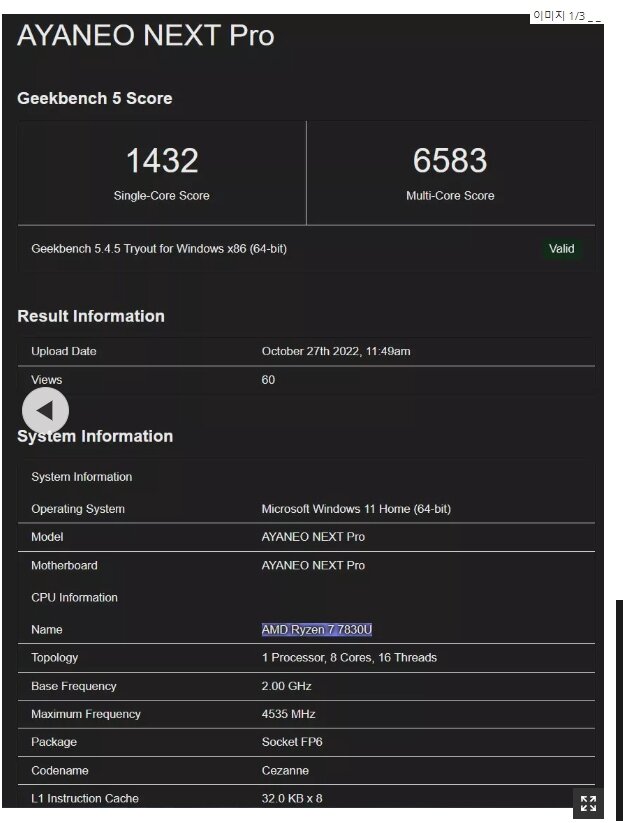Click the Name label in CPU section
Image resolution: width=623 pixels, height=823 pixels.
(47, 629)
